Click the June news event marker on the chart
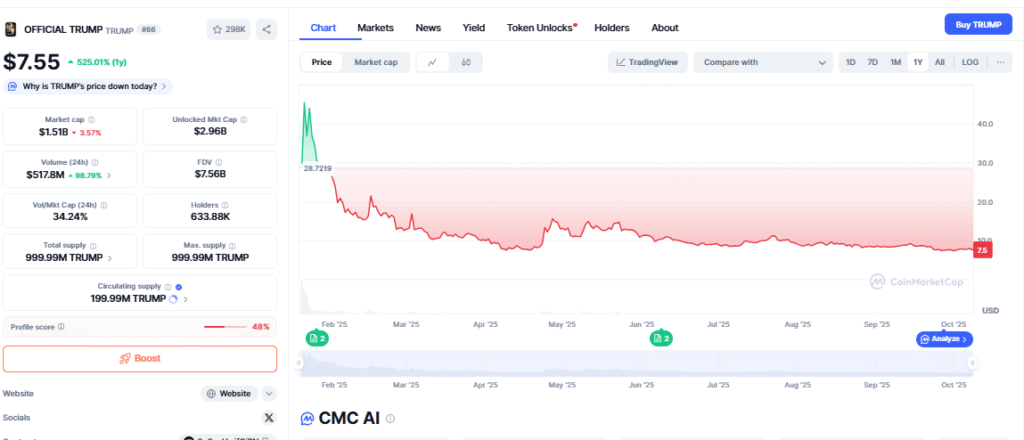Image resolution: width=1024 pixels, height=440 pixels. pyautogui.click(x=660, y=339)
